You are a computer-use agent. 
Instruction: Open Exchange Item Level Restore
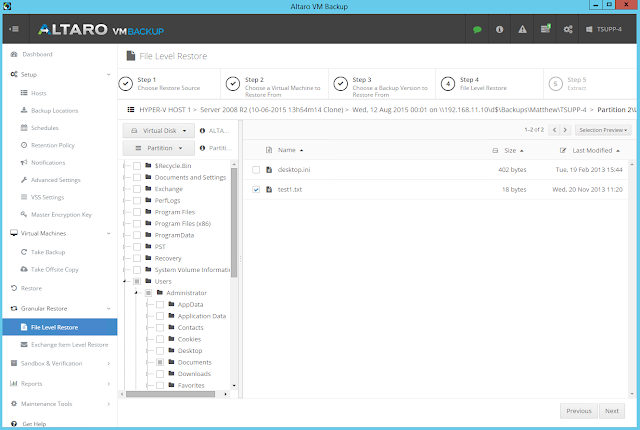[x=69, y=345]
